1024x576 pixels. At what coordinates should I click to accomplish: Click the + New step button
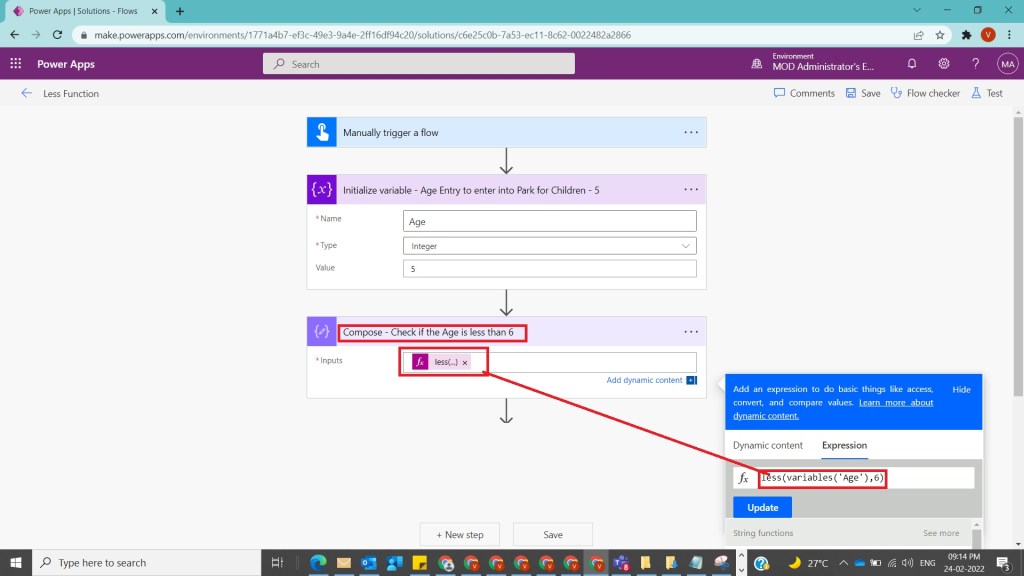[460, 534]
